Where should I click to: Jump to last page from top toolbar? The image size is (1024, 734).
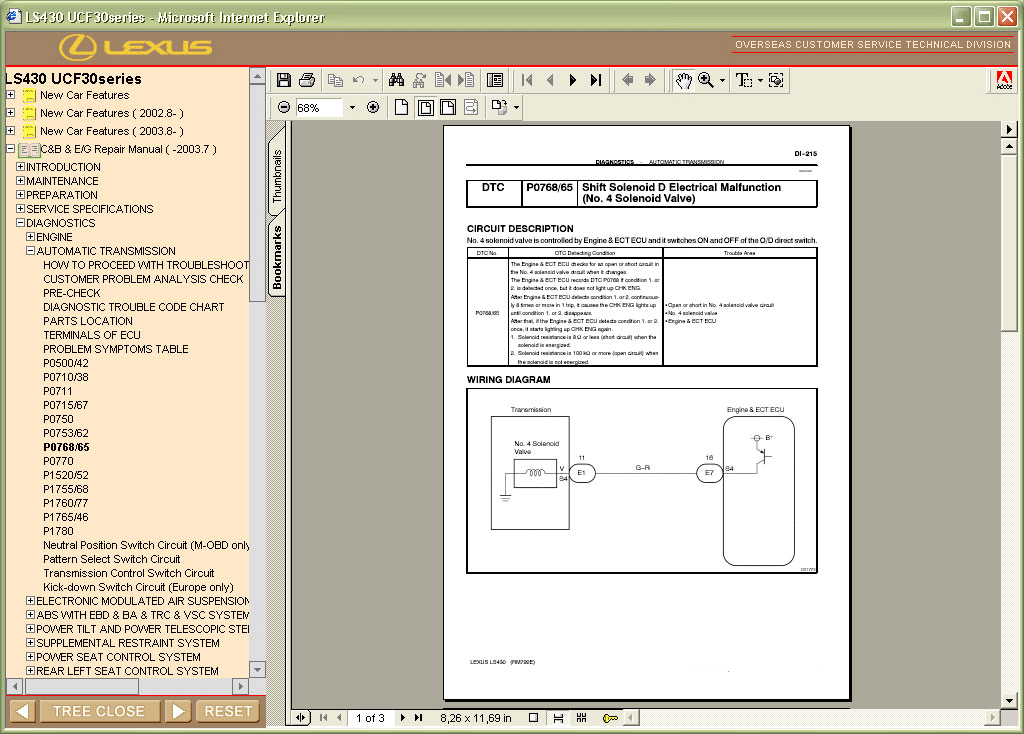(596, 80)
